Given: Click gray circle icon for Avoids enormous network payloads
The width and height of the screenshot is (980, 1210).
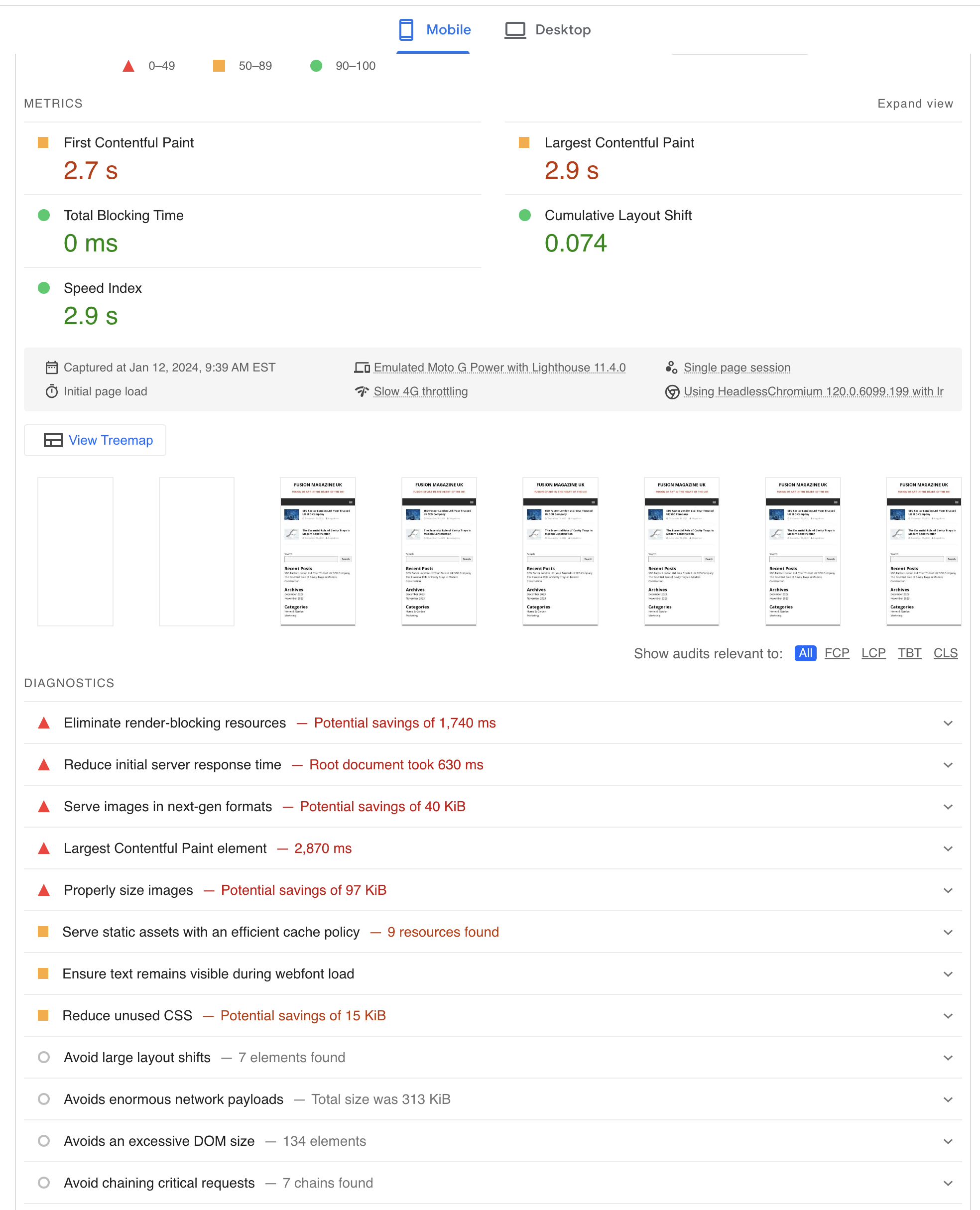Looking at the screenshot, I should click(43, 1099).
